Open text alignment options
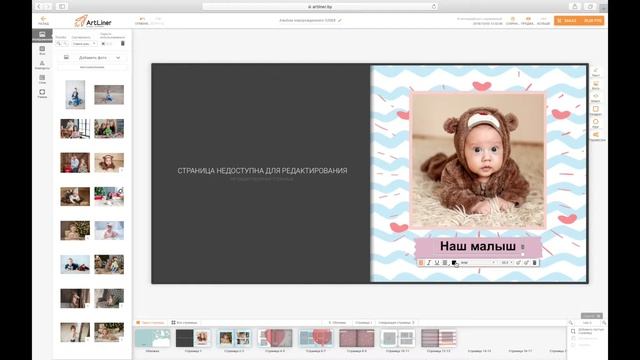640x360 pixels. click(445, 263)
